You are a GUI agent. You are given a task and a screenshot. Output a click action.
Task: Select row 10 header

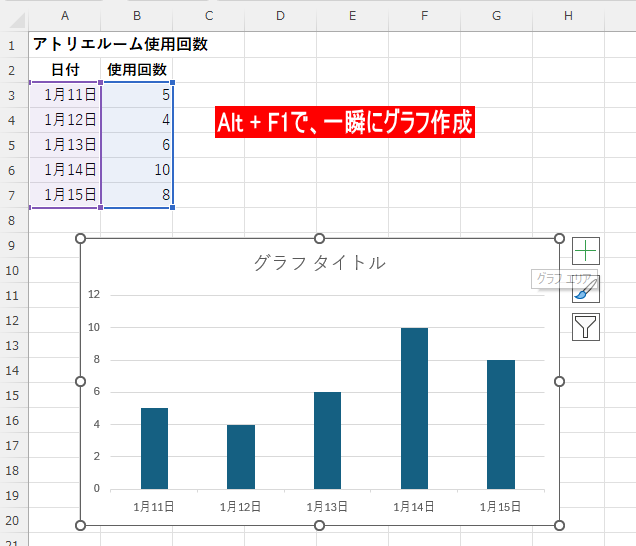12,270
